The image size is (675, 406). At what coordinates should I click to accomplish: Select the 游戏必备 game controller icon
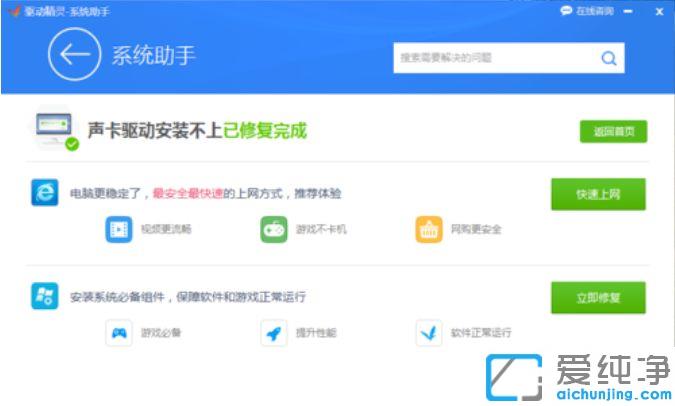(119, 333)
